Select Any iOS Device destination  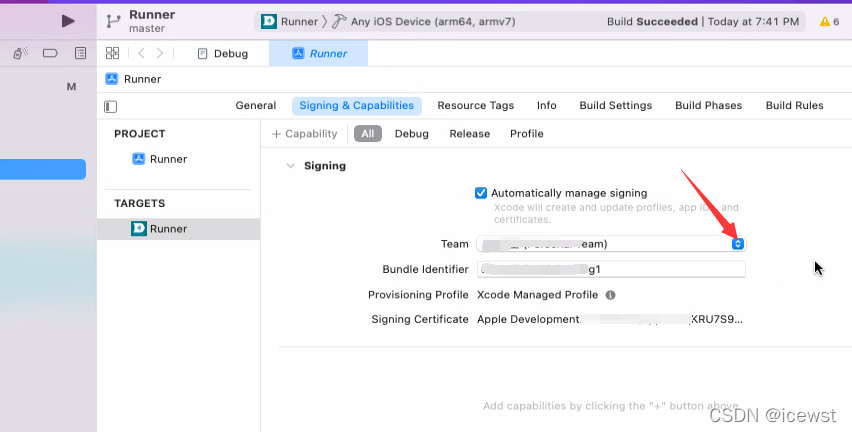coord(433,22)
